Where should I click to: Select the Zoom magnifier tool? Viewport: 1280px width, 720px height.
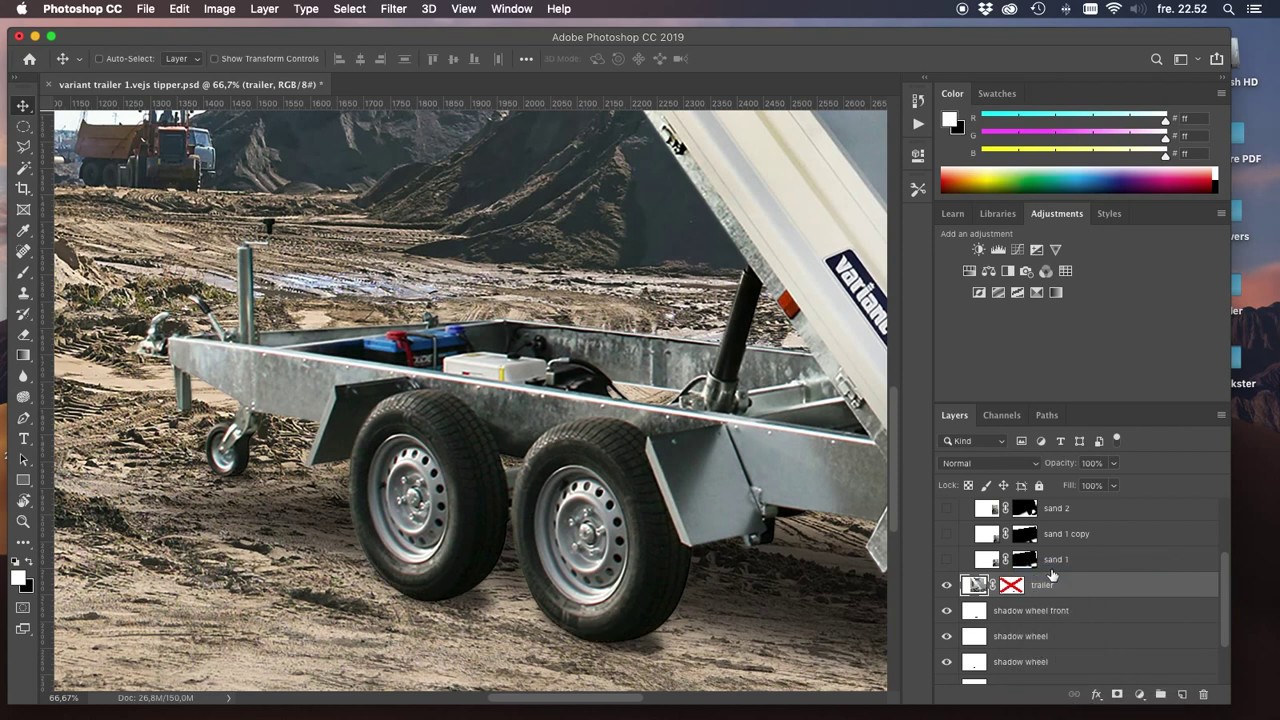(23, 521)
